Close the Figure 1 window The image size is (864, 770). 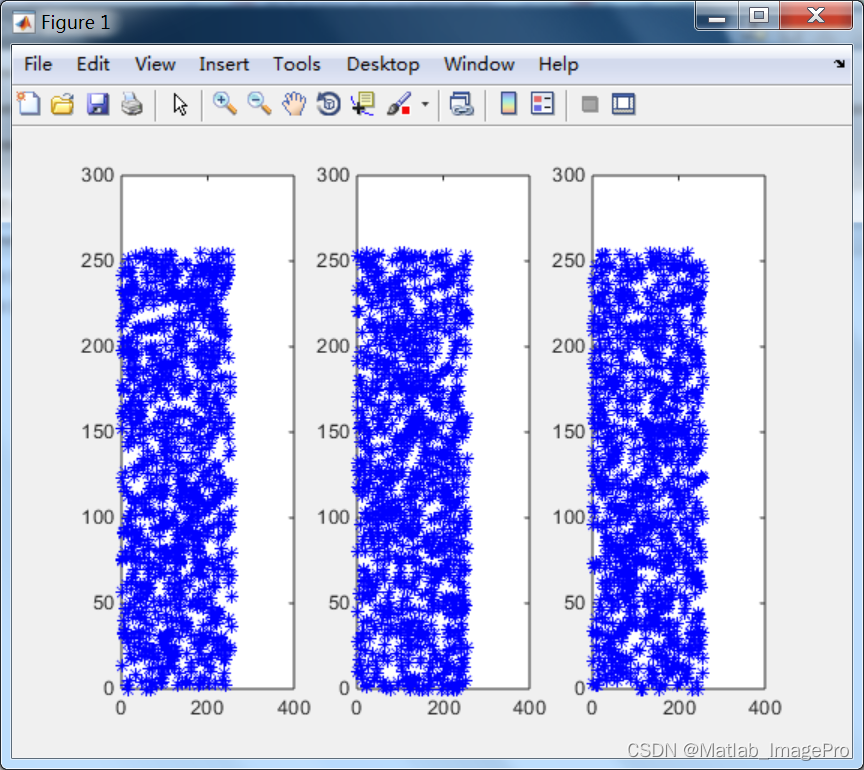coord(816,15)
